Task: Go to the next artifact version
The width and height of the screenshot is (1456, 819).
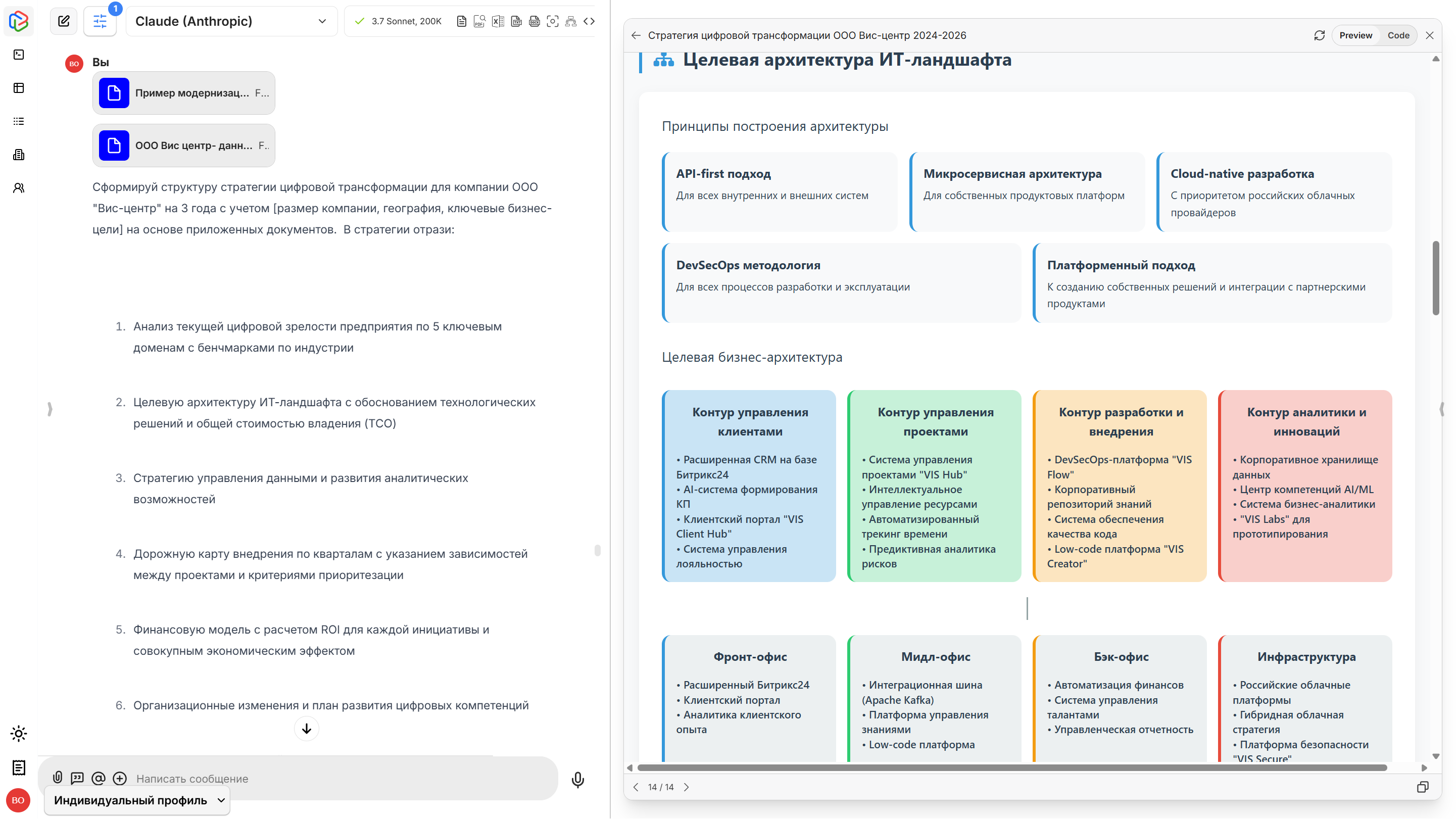Action: point(686,787)
